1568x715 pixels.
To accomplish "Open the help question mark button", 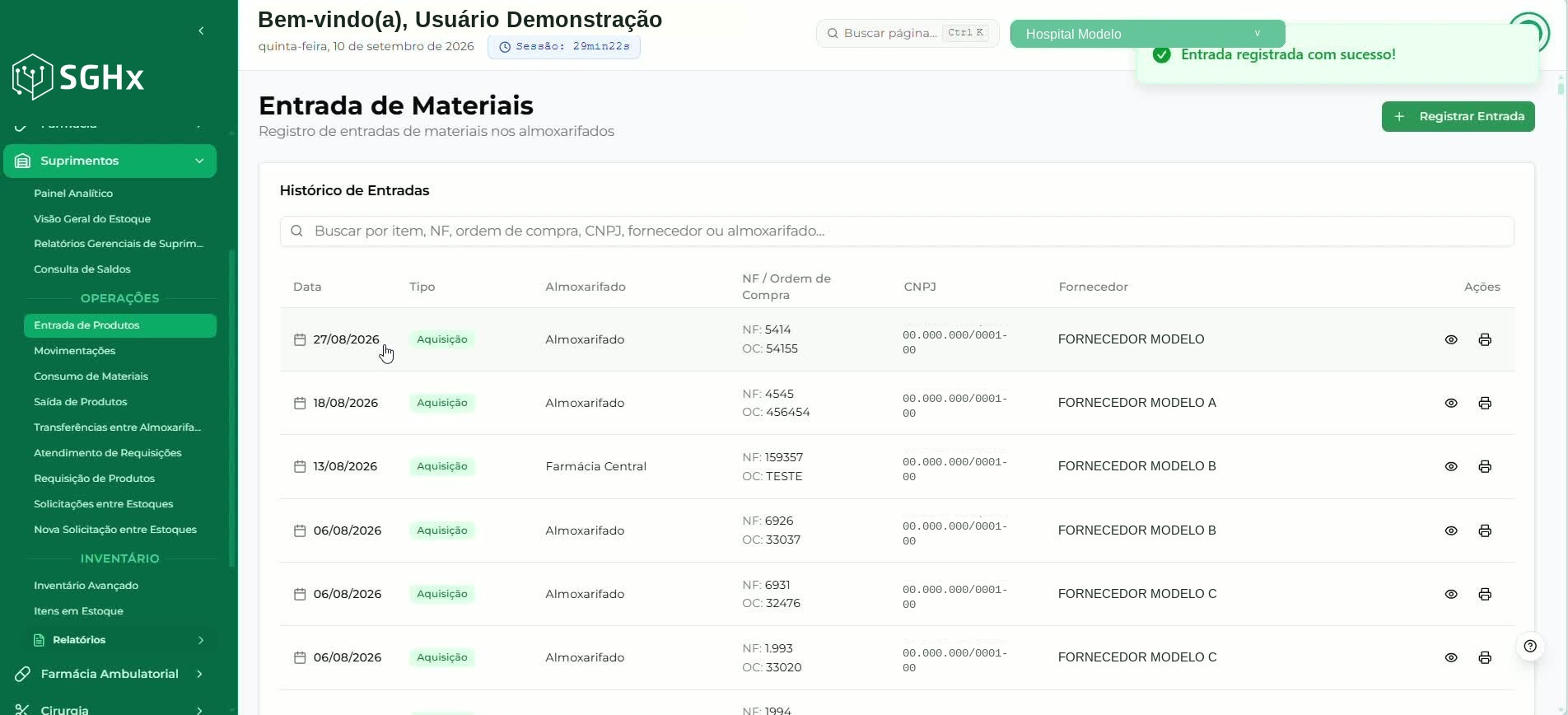I will coord(1530,646).
